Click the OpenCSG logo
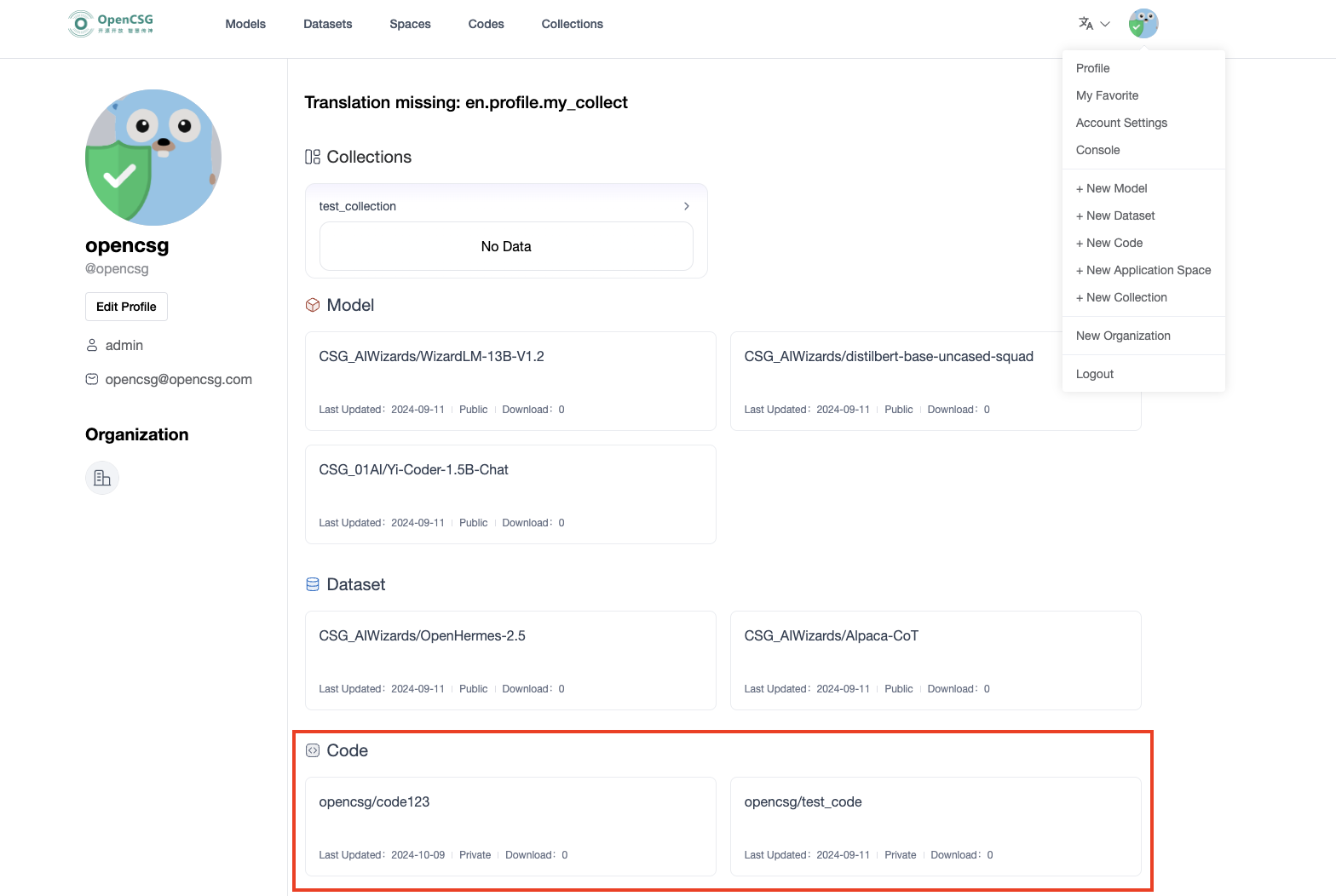This screenshot has width=1336, height=896. point(111,24)
